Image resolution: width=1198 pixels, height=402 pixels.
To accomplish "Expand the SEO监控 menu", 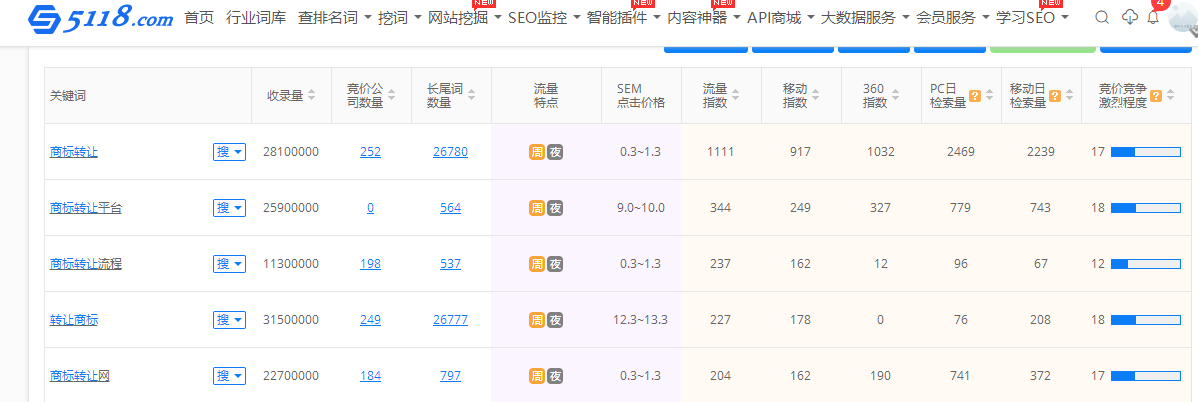I will [x=544, y=18].
